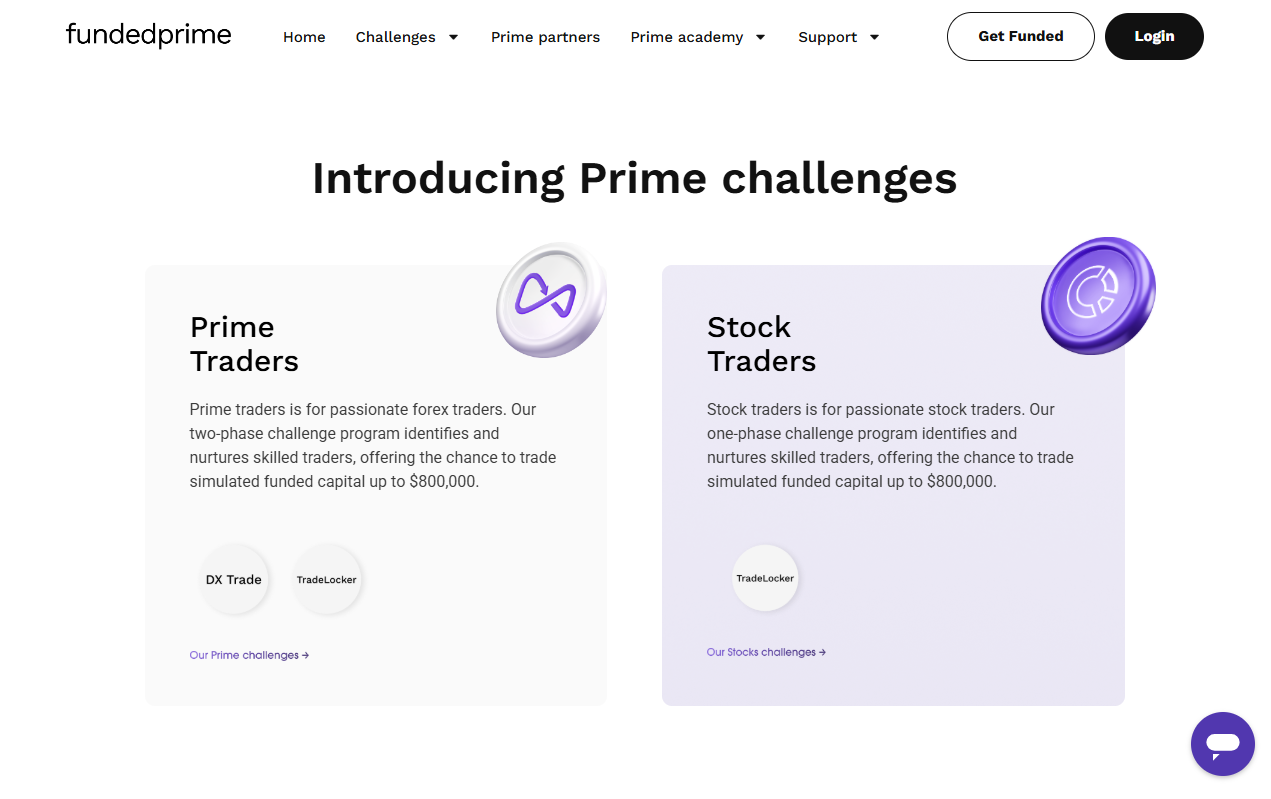Expand the Support dropdown arrow

click(x=875, y=37)
